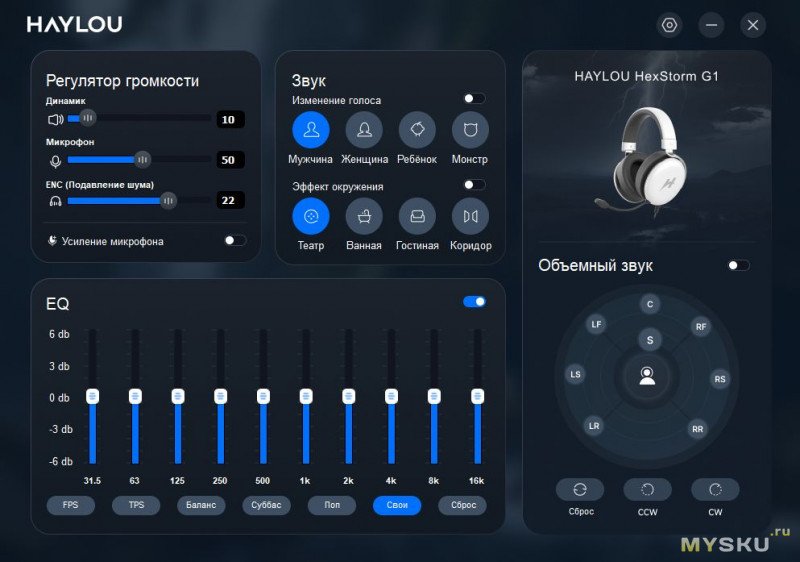800x562 pixels.
Task: Choose the Суббас EQ preset
Action: point(266,505)
